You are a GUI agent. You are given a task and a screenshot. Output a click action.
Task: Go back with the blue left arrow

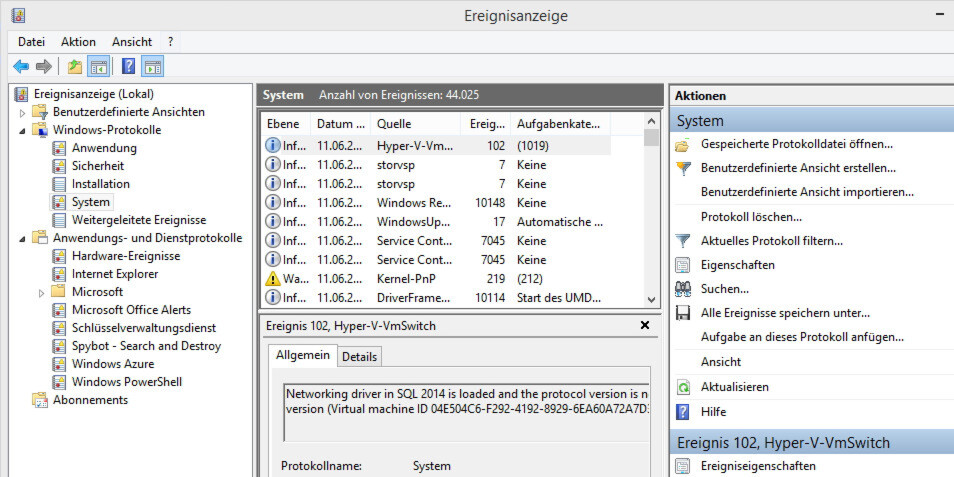pos(21,66)
